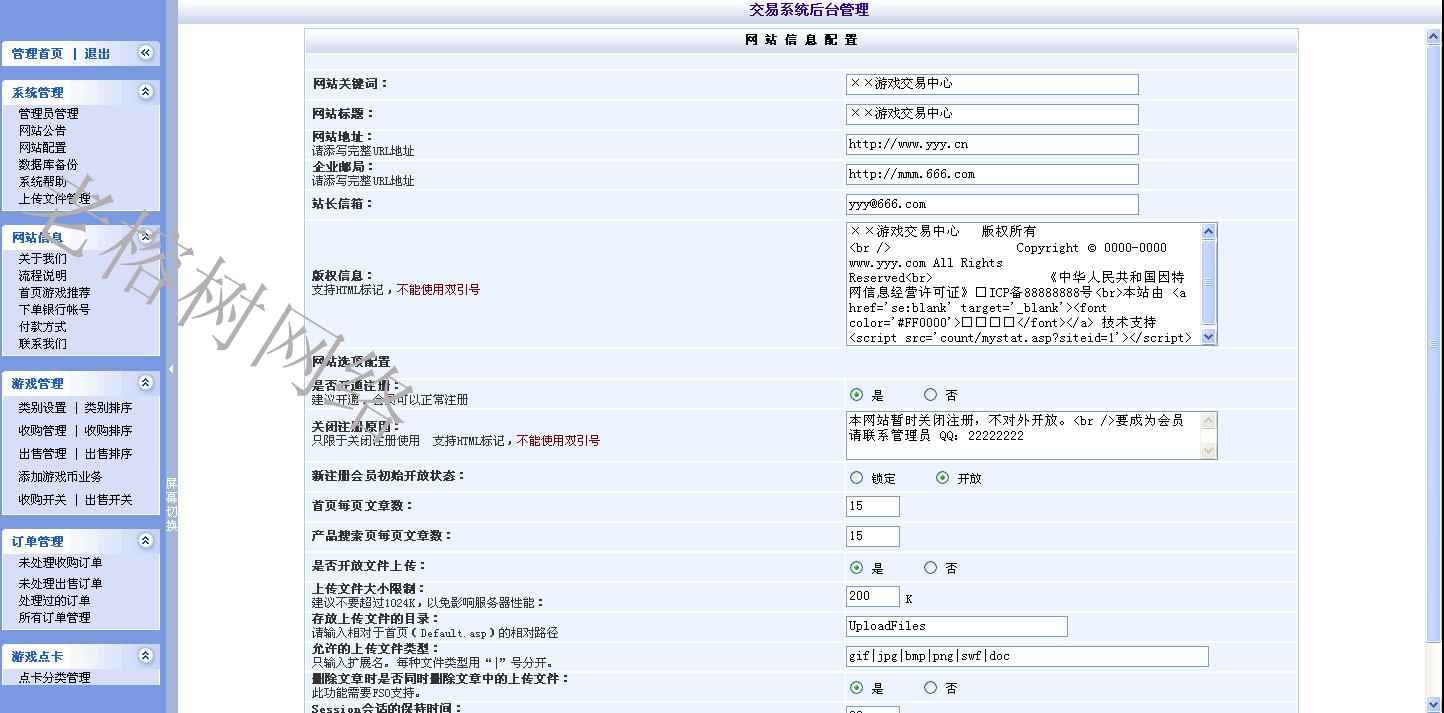The height and width of the screenshot is (713, 1444).
Task: Select 锁定 for new member status
Action: click(857, 478)
